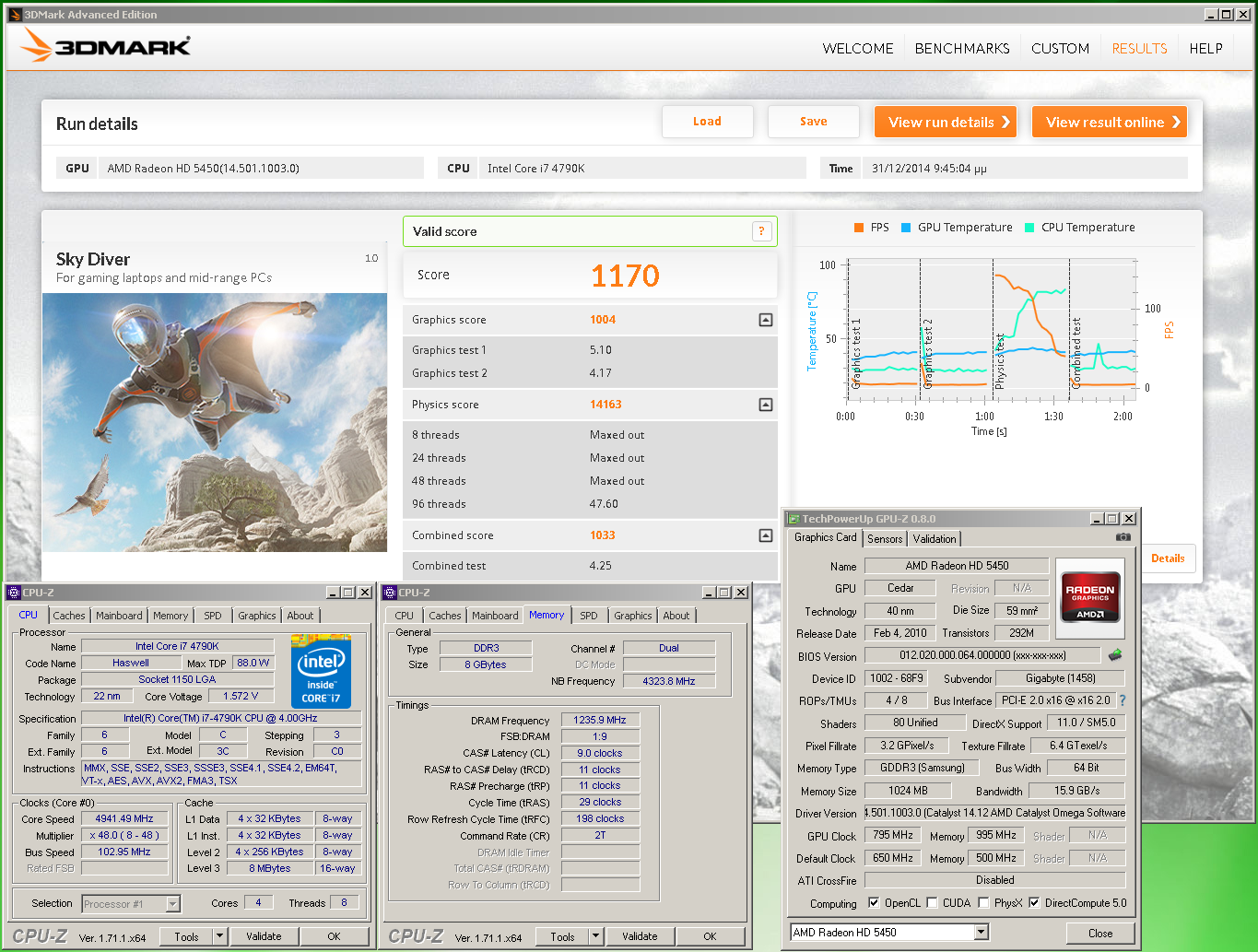The width and height of the screenshot is (1258, 952).
Task: Switch to Memory tab in left CPU-Z window
Action: [x=170, y=616]
